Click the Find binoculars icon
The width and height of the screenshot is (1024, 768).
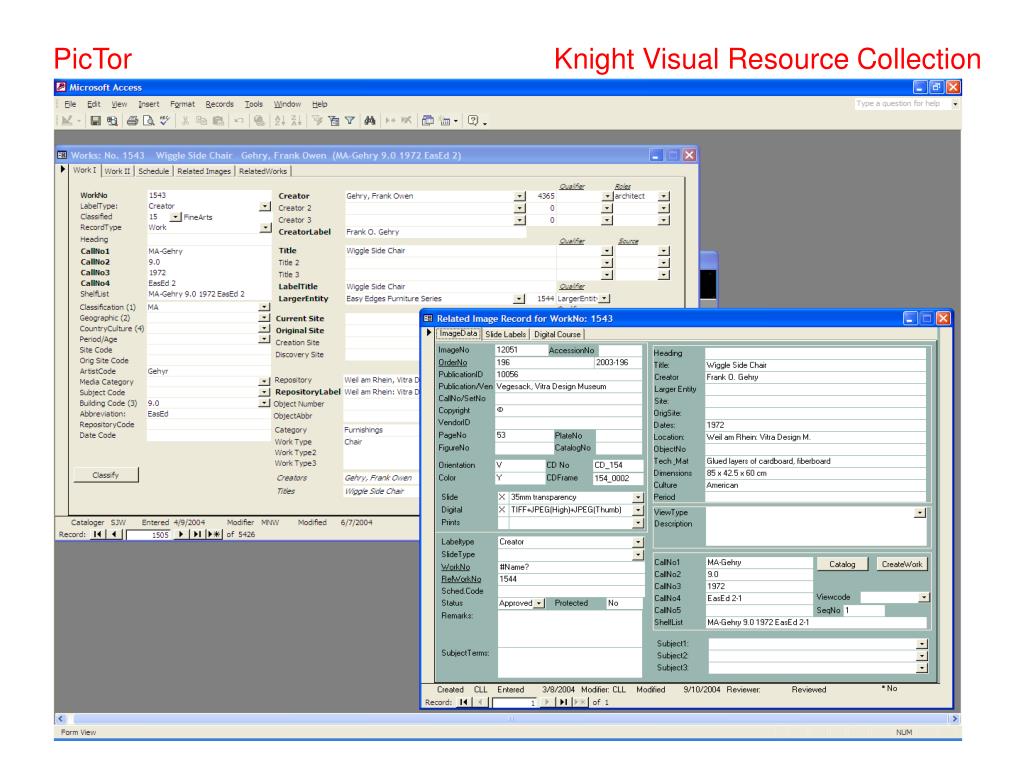pyautogui.click(x=370, y=121)
